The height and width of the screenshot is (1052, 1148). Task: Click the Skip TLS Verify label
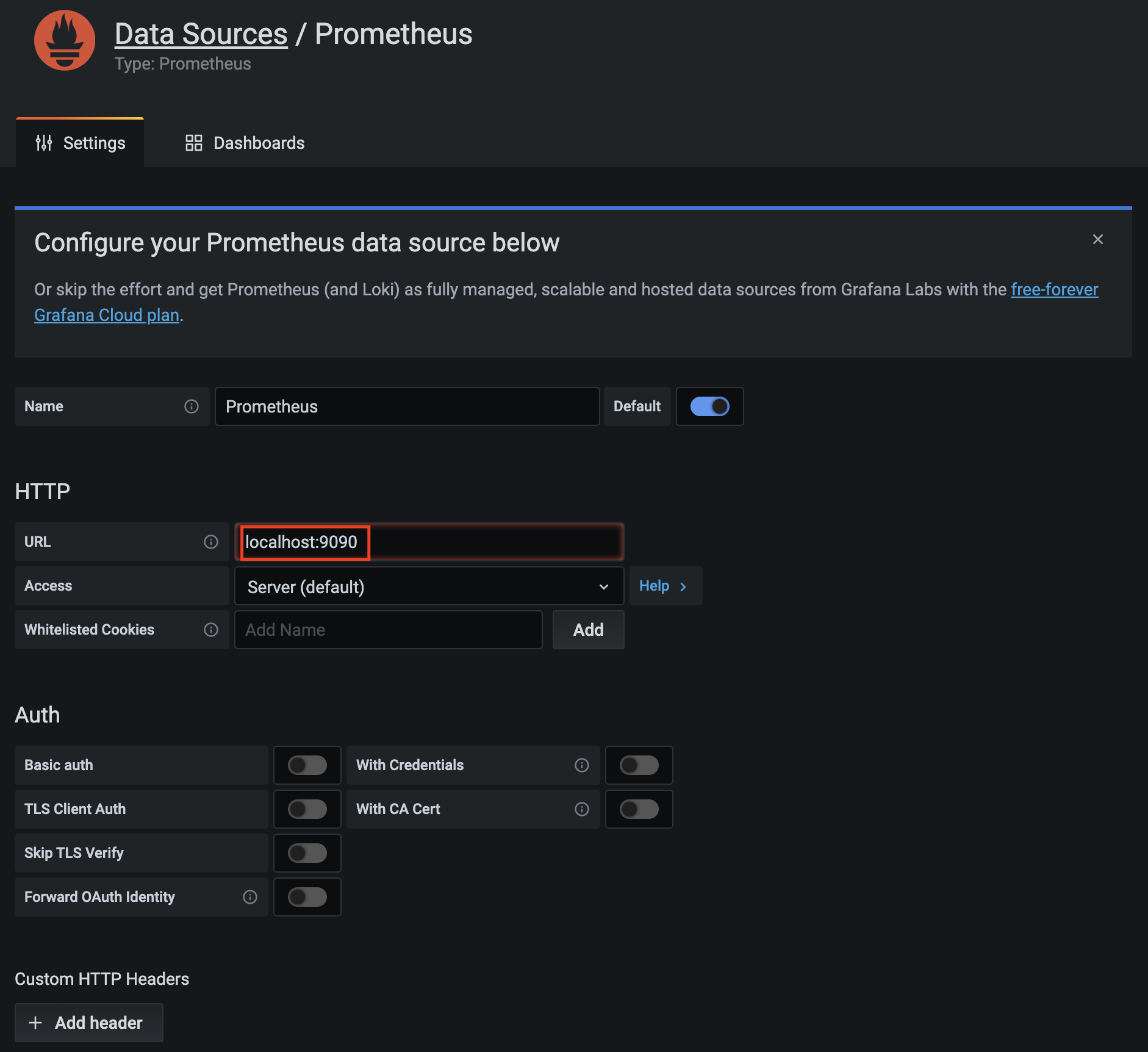[74, 853]
